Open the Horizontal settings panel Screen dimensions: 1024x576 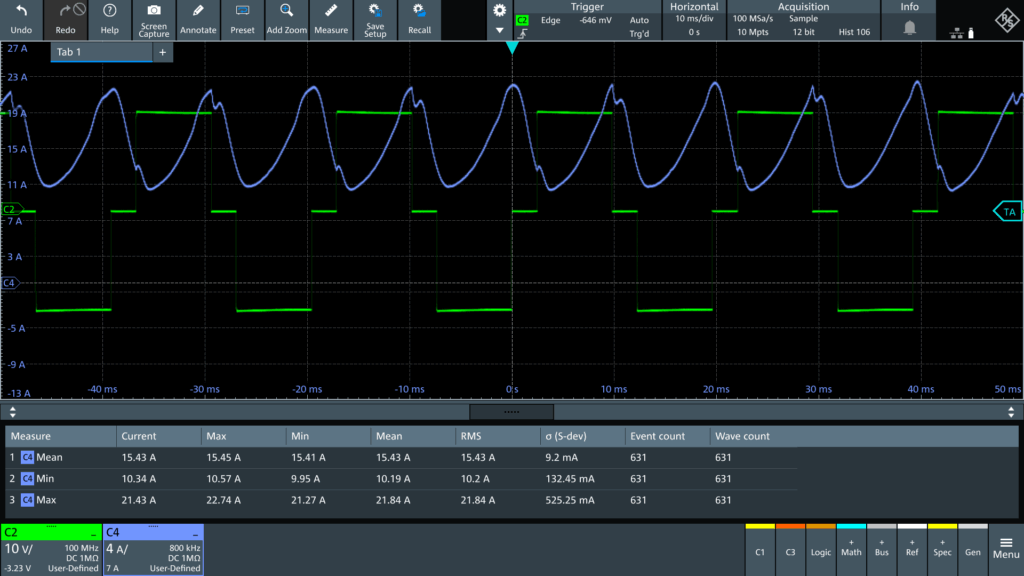[694, 20]
